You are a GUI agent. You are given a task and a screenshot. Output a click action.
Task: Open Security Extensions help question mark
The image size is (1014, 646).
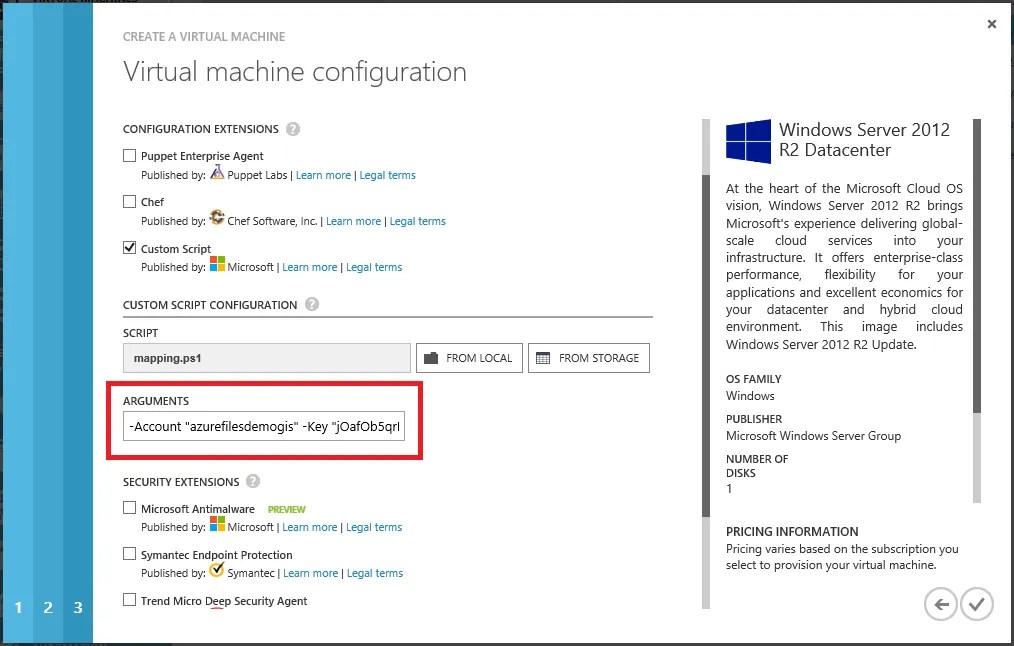point(253,481)
